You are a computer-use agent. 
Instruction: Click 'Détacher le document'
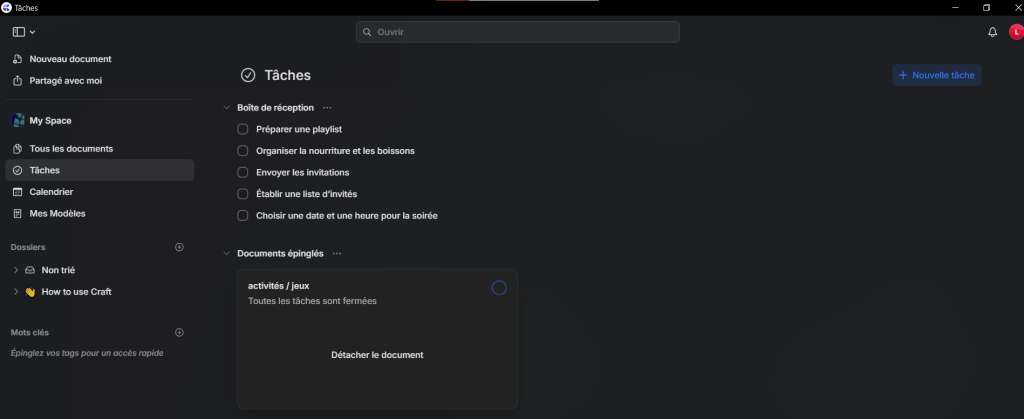377,355
